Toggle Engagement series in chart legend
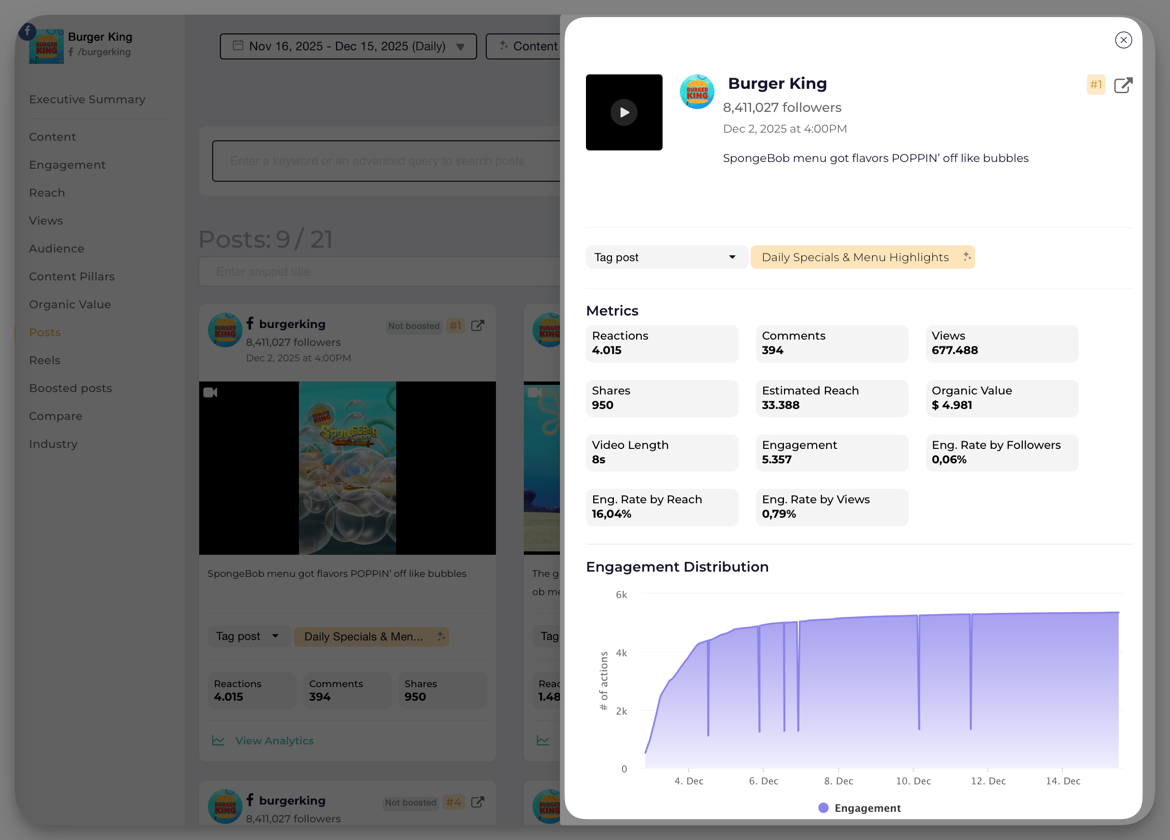1170x840 pixels. 859,808
